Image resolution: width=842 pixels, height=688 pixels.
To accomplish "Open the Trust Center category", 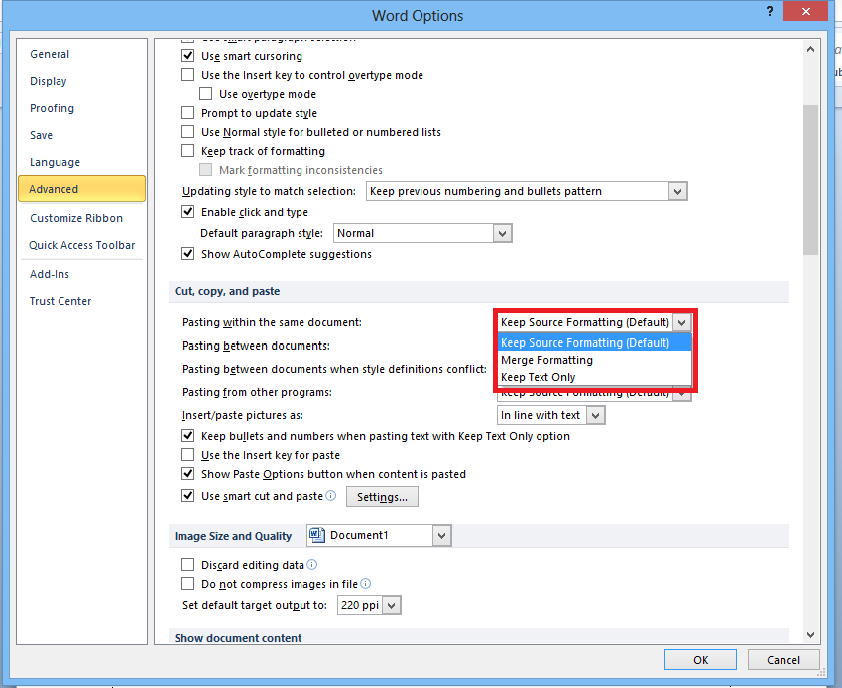I will 60,301.
